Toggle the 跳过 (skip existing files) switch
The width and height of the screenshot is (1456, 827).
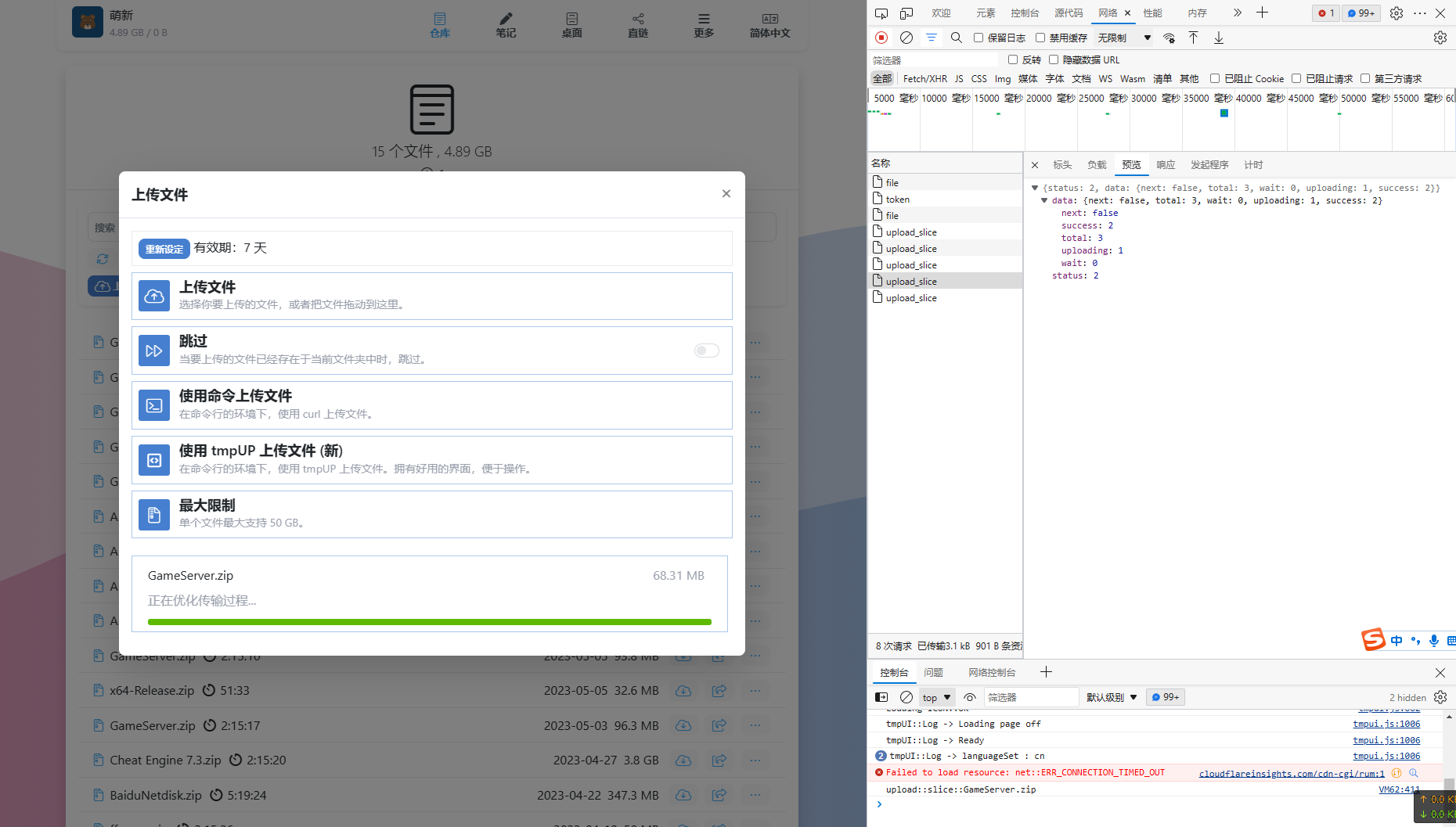pos(706,351)
